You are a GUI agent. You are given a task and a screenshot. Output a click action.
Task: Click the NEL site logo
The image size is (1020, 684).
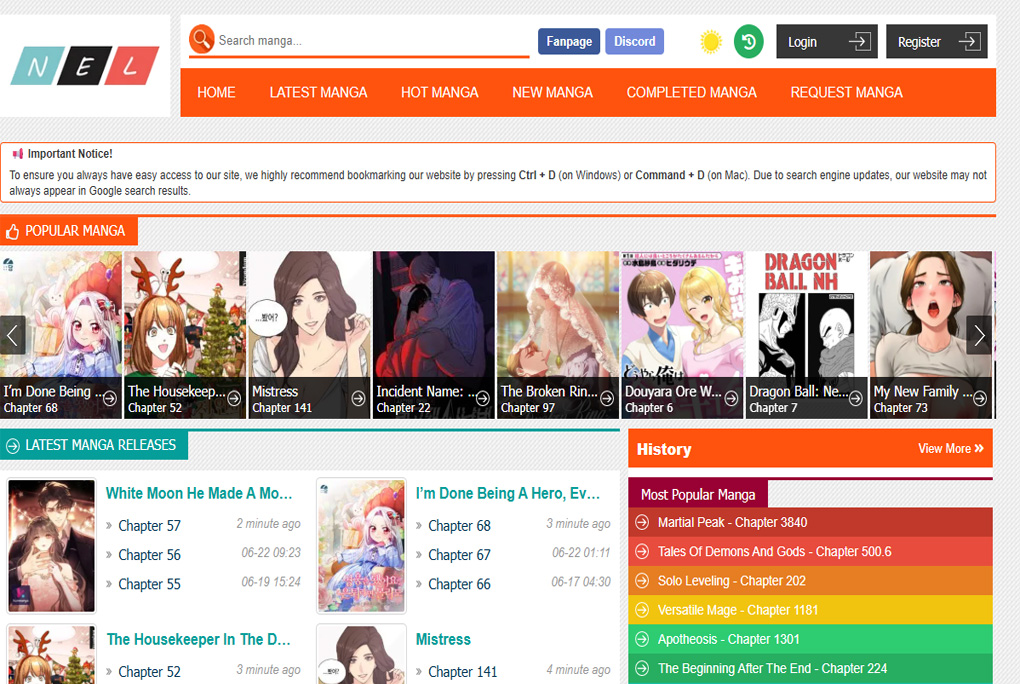[85, 67]
